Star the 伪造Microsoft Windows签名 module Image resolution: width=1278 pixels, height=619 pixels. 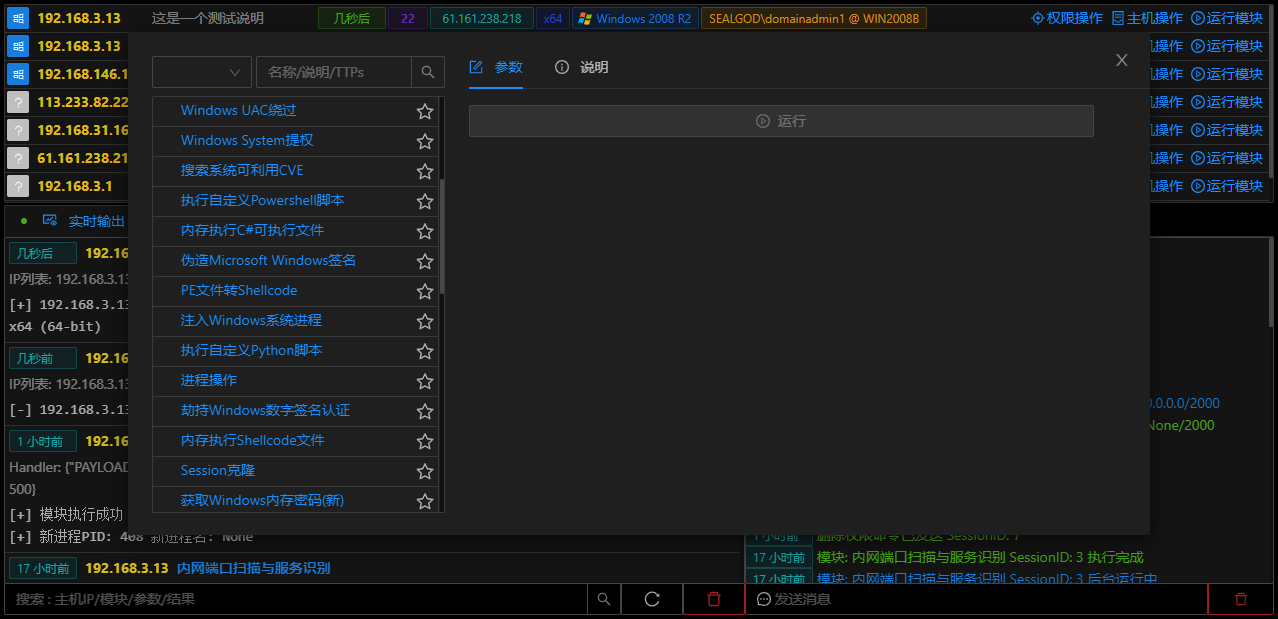click(425, 261)
